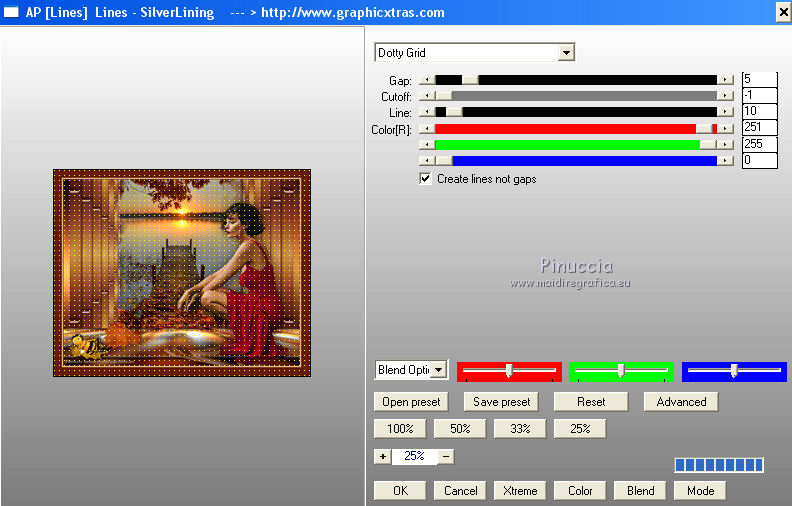Viewport: 792px width, 506px height.
Task: Click the Mode button
Action: point(700,491)
